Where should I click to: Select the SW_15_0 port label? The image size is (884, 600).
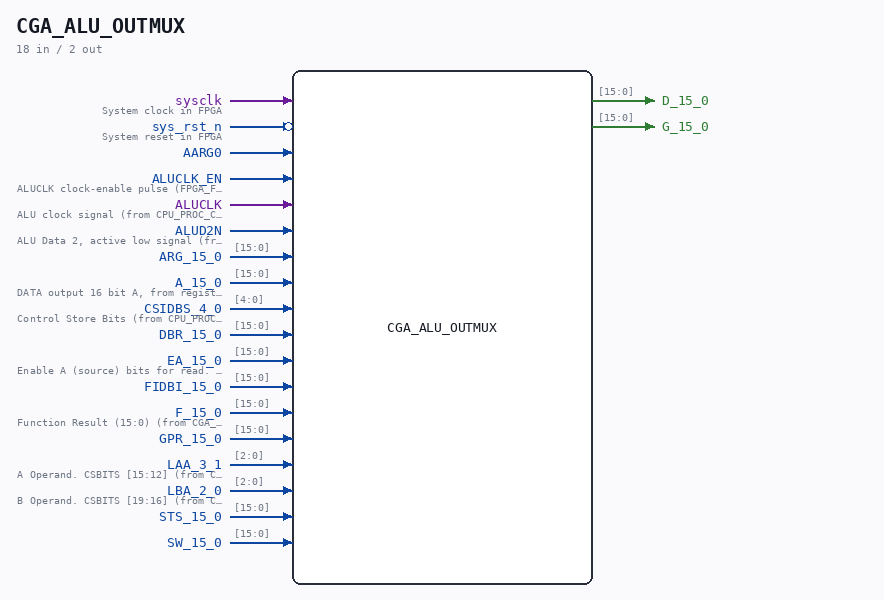pyautogui.click(x=195, y=542)
